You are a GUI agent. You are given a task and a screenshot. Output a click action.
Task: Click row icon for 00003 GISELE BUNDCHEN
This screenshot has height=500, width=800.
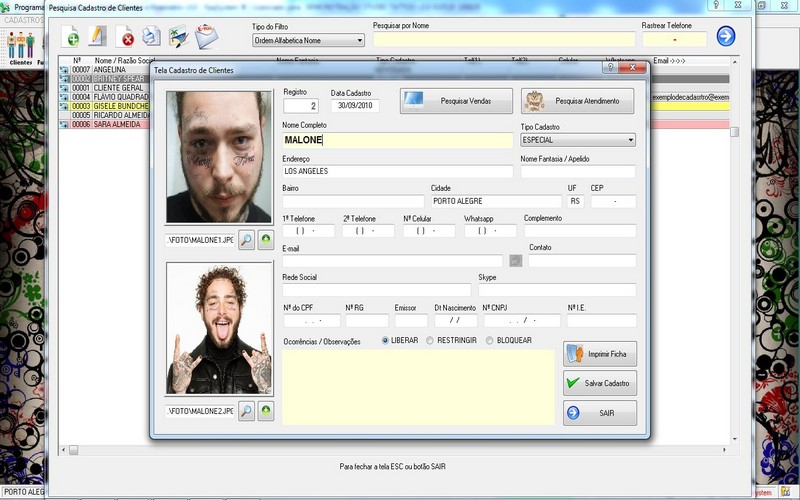(64, 106)
